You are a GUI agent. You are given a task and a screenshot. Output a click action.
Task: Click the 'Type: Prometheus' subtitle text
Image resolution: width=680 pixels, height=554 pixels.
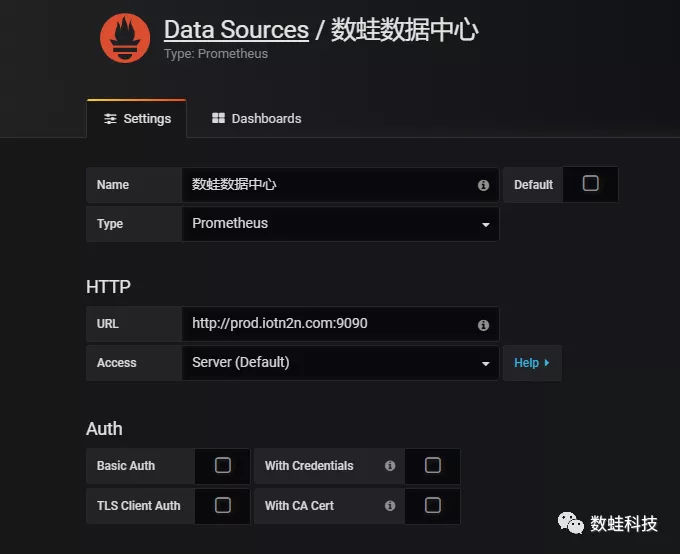click(x=216, y=54)
